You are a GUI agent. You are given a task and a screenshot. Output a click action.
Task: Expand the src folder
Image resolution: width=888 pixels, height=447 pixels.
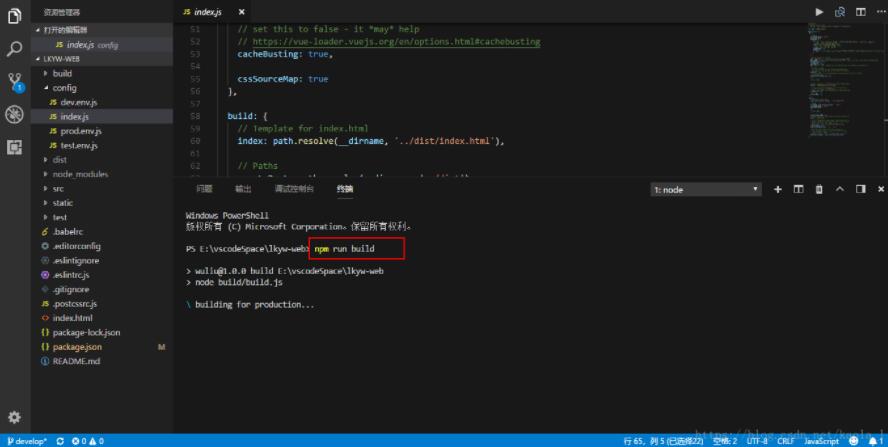[102, 189]
